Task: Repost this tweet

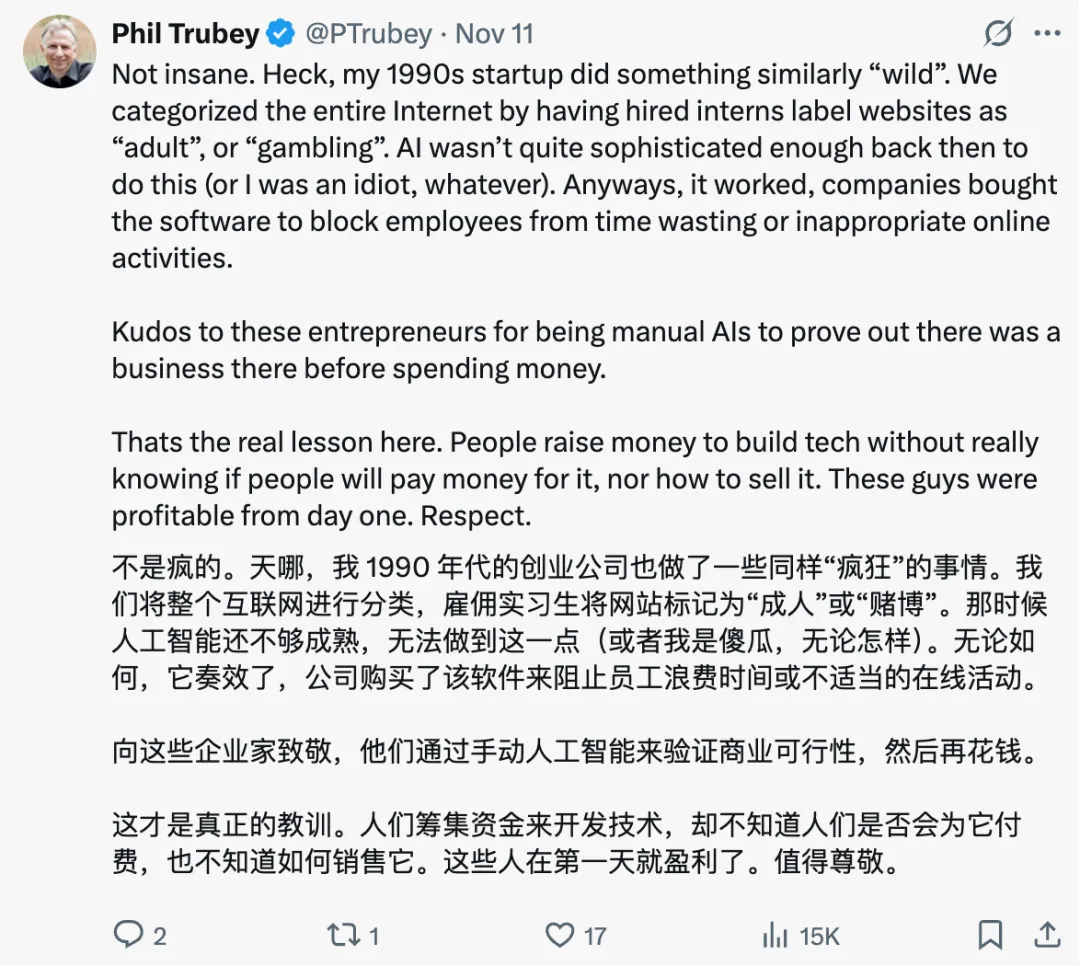Action: tap(345, 935)
